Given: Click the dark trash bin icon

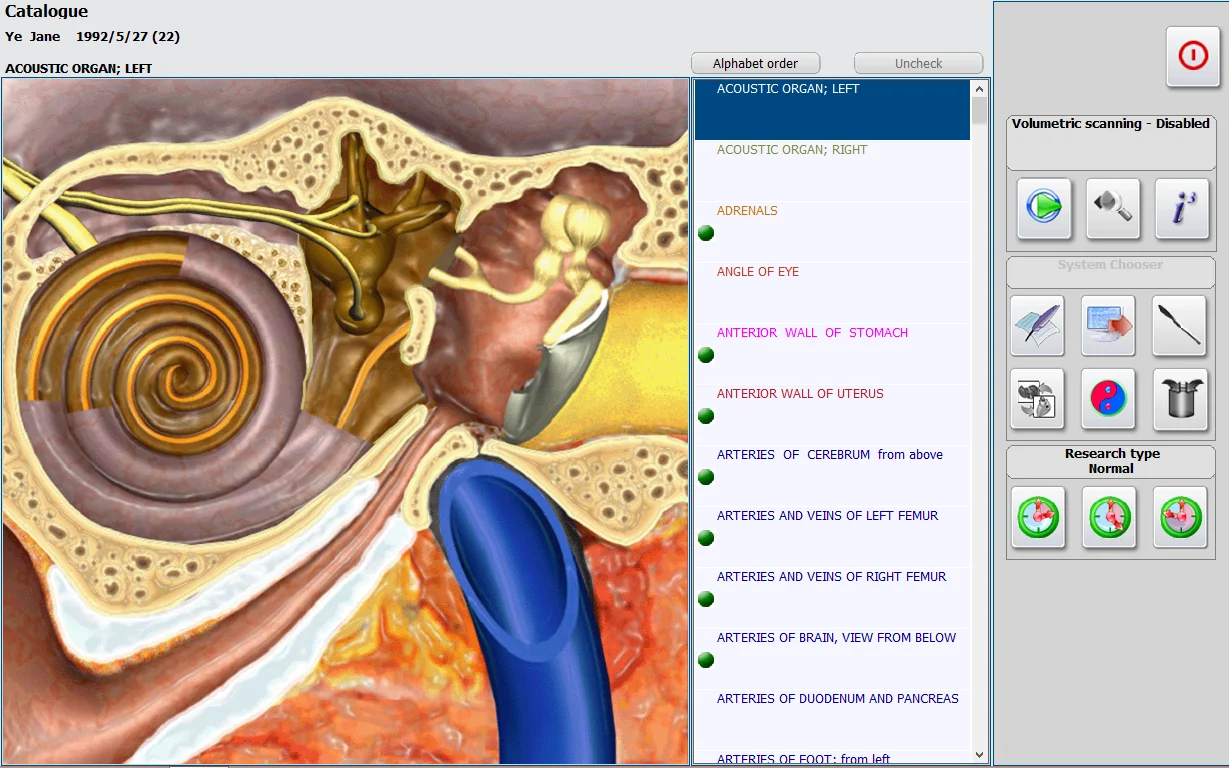Looking at the screenshot, I should click(1180, 399).
